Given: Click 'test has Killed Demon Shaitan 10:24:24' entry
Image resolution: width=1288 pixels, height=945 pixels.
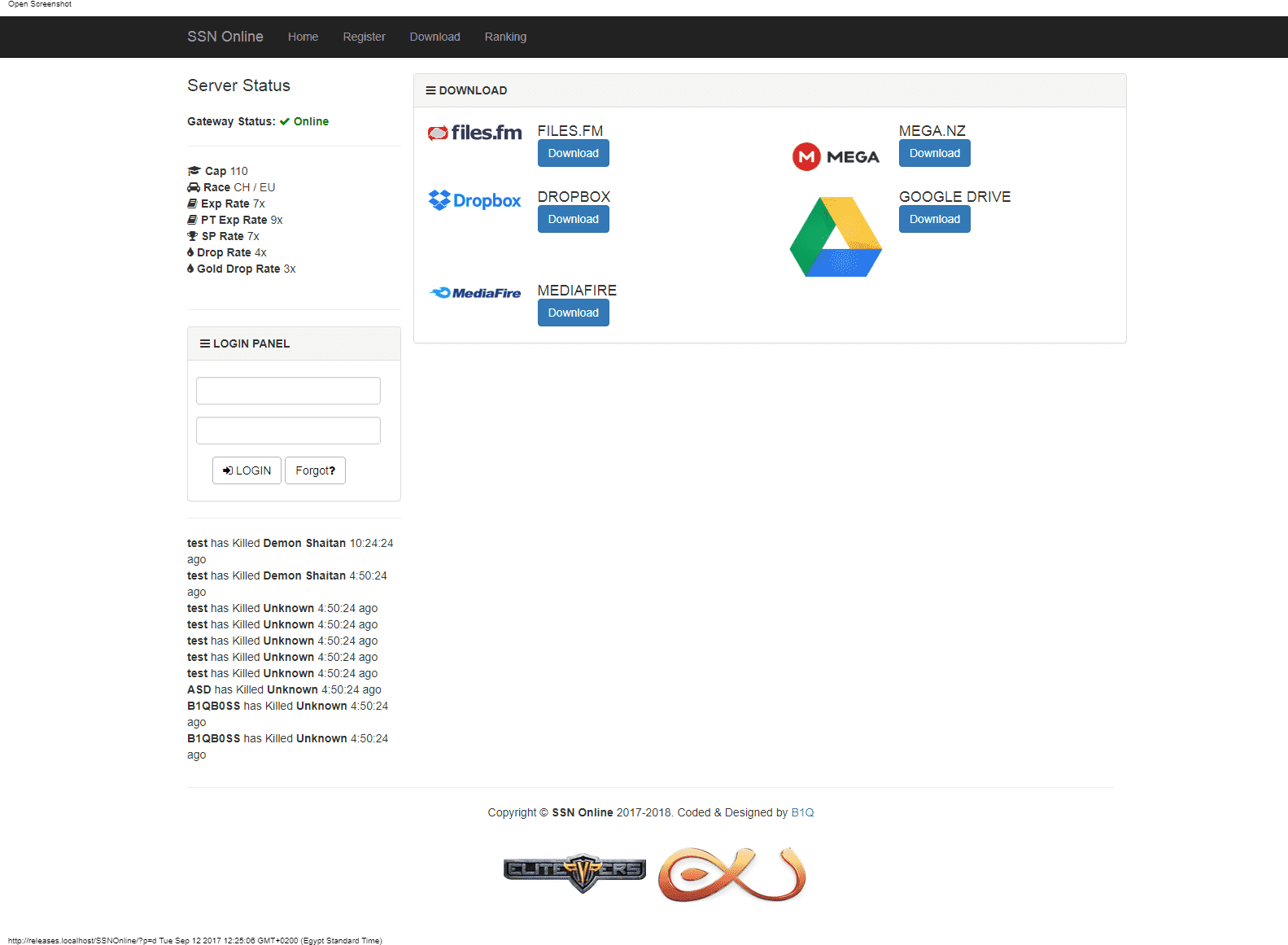Looking at the screenshot, I should pyautogui.click(x=290, y=551).
